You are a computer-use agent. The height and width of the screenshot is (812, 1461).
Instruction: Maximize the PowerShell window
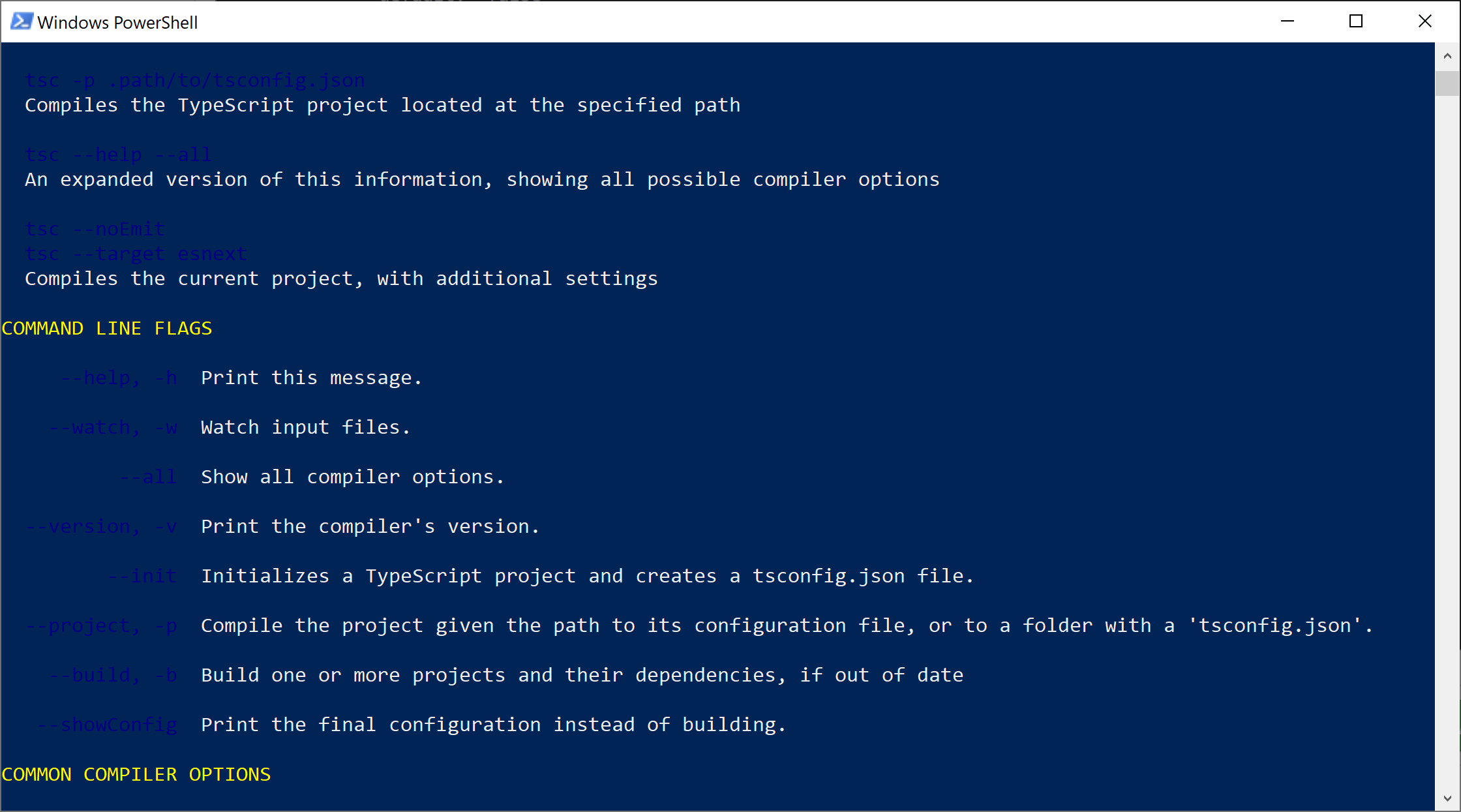point(1355,21)
